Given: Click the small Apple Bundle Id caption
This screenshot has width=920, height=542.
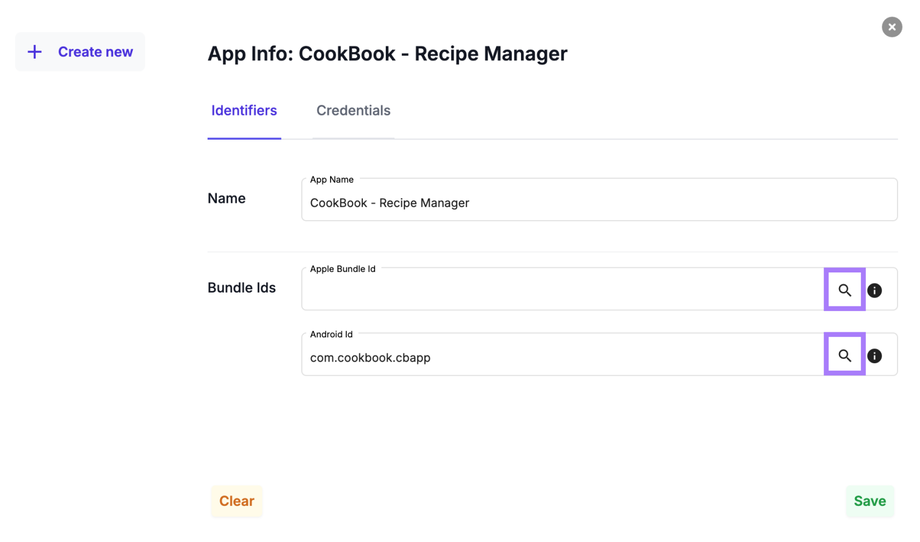Looking at the screenshot, I should pyautogui.click(x=343, y=269).
